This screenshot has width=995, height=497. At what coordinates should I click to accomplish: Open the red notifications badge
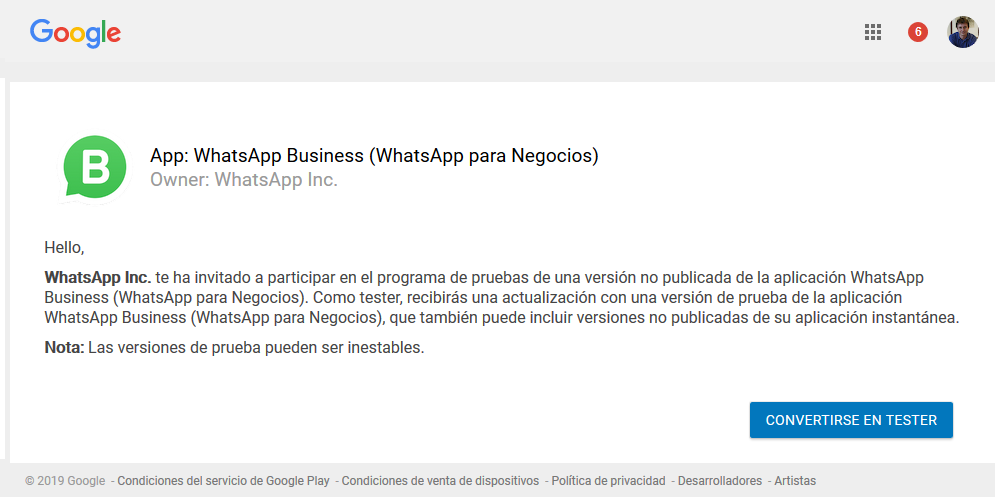coord(918,32)
